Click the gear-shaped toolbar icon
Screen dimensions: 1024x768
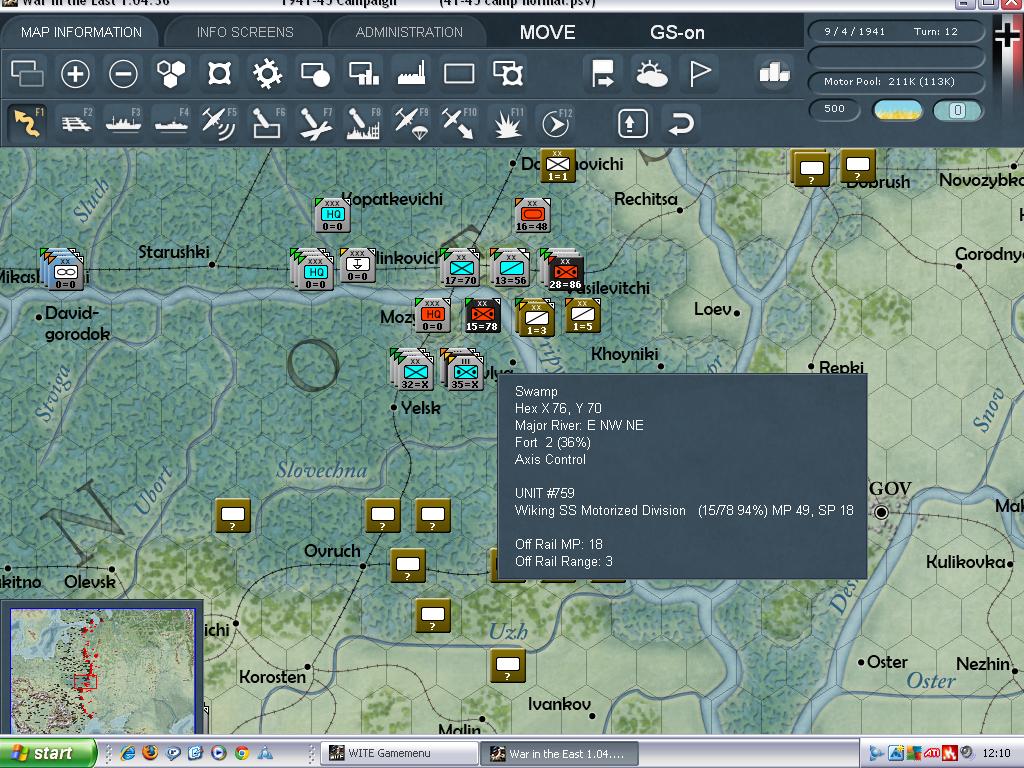tap(267, 73)
